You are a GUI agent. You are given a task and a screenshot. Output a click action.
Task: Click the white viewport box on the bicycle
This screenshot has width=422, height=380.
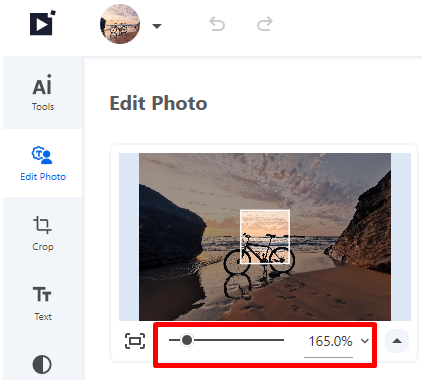click(265, 237)
